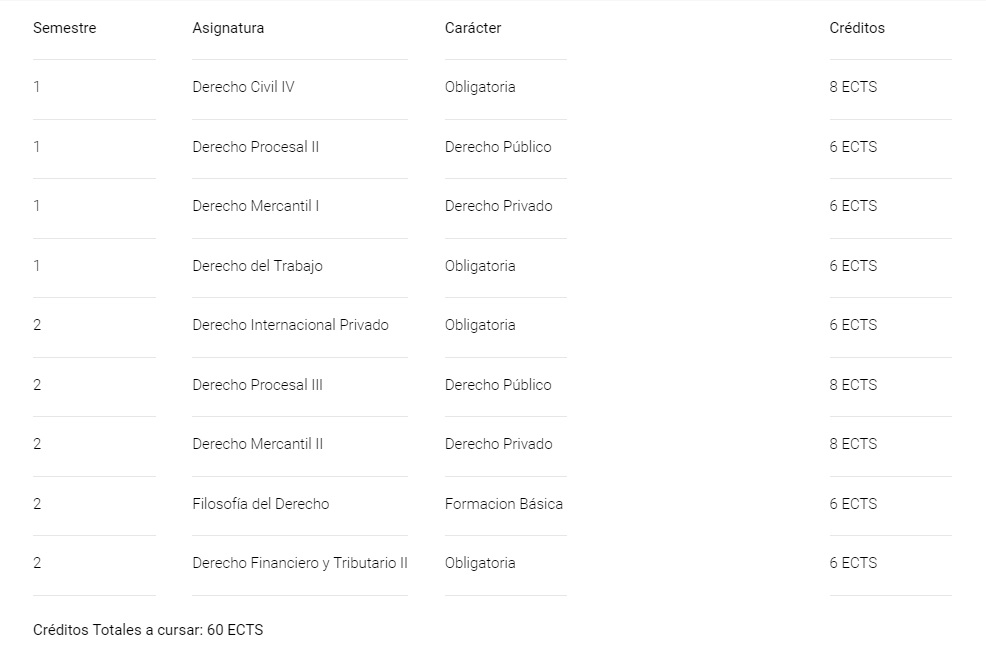This screenshot has height=657, width=986.
Task: Open Derecho Financiero y Tributario II
Action: (x=300, y=563)
